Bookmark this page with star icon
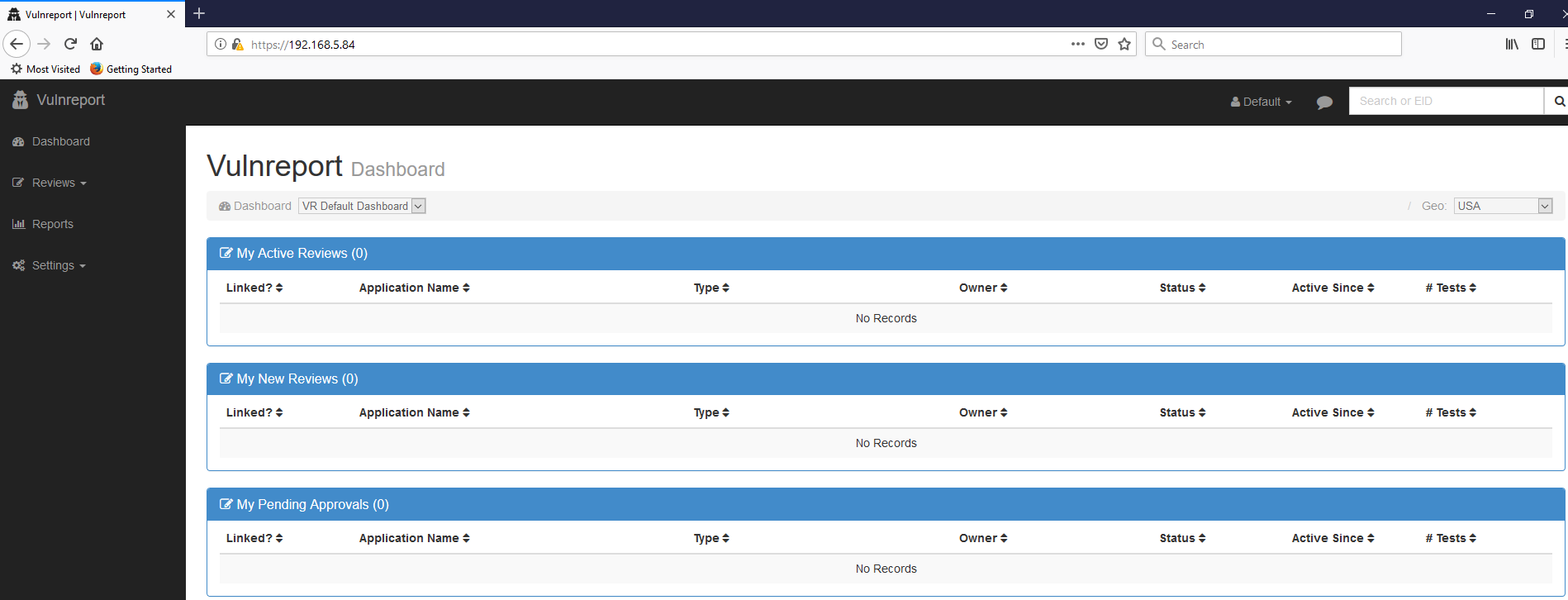 (1124, 44)
